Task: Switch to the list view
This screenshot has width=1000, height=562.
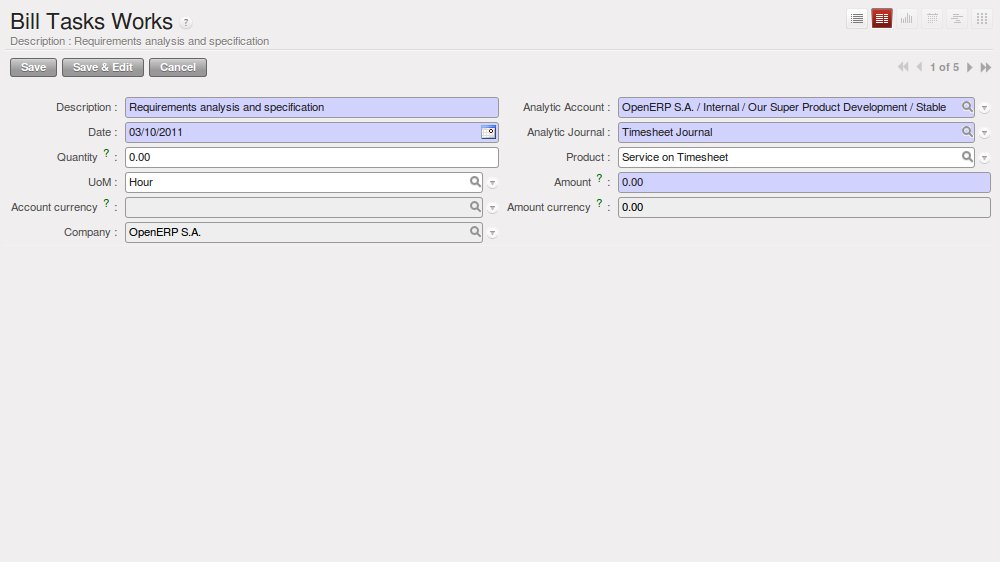Action: [x=857, y=18]
